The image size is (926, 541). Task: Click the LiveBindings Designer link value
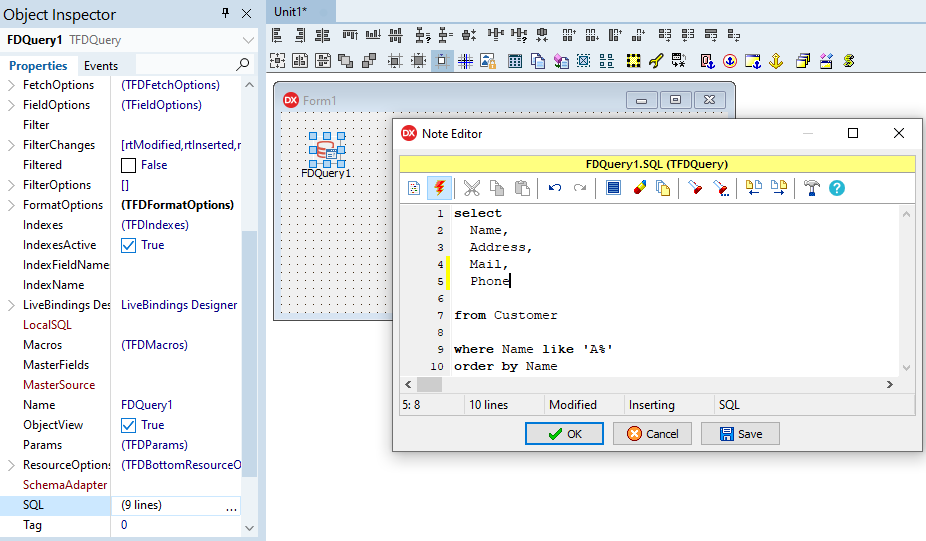coord(179,305)
